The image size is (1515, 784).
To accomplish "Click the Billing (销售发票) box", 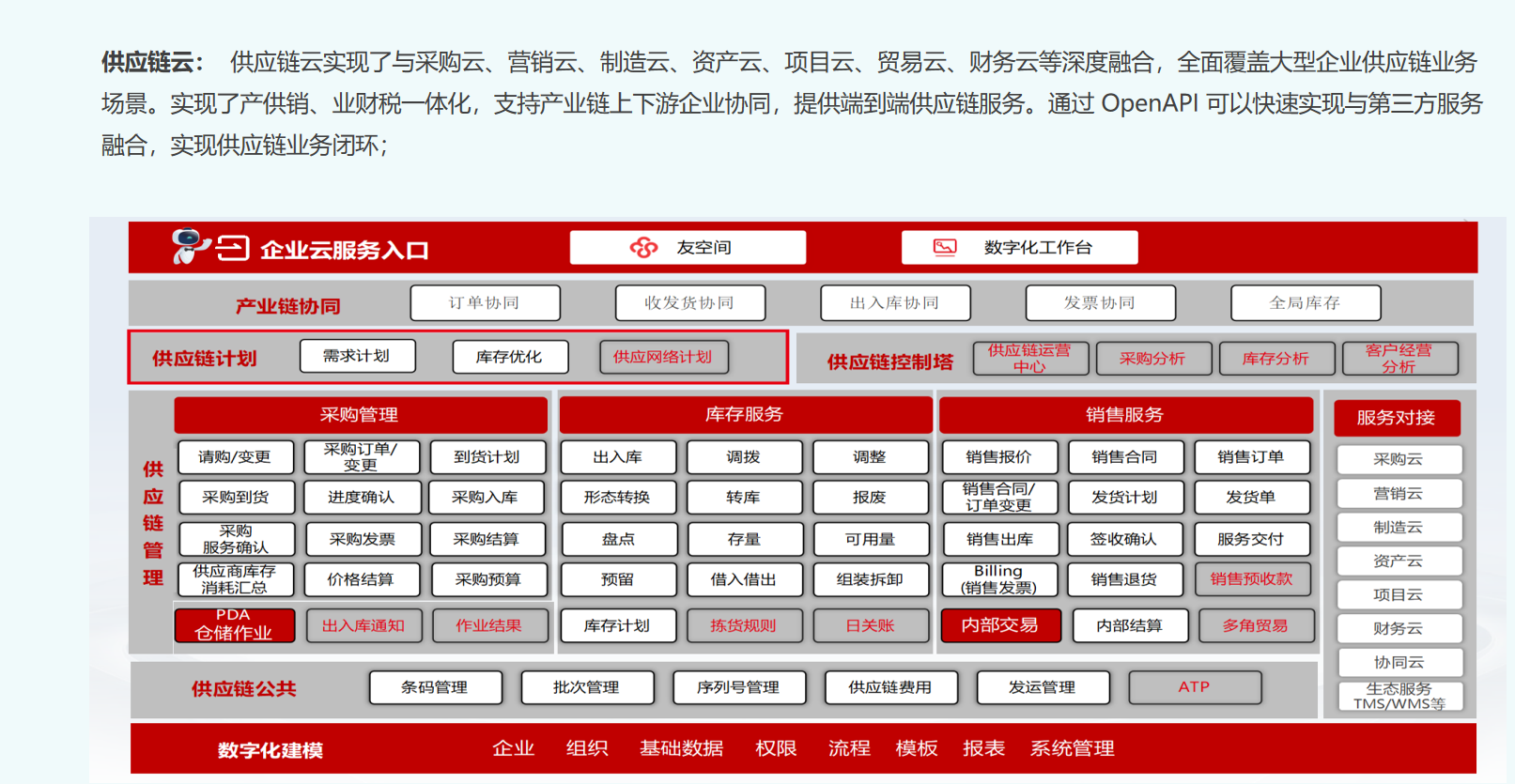I will pos(1000,579).
